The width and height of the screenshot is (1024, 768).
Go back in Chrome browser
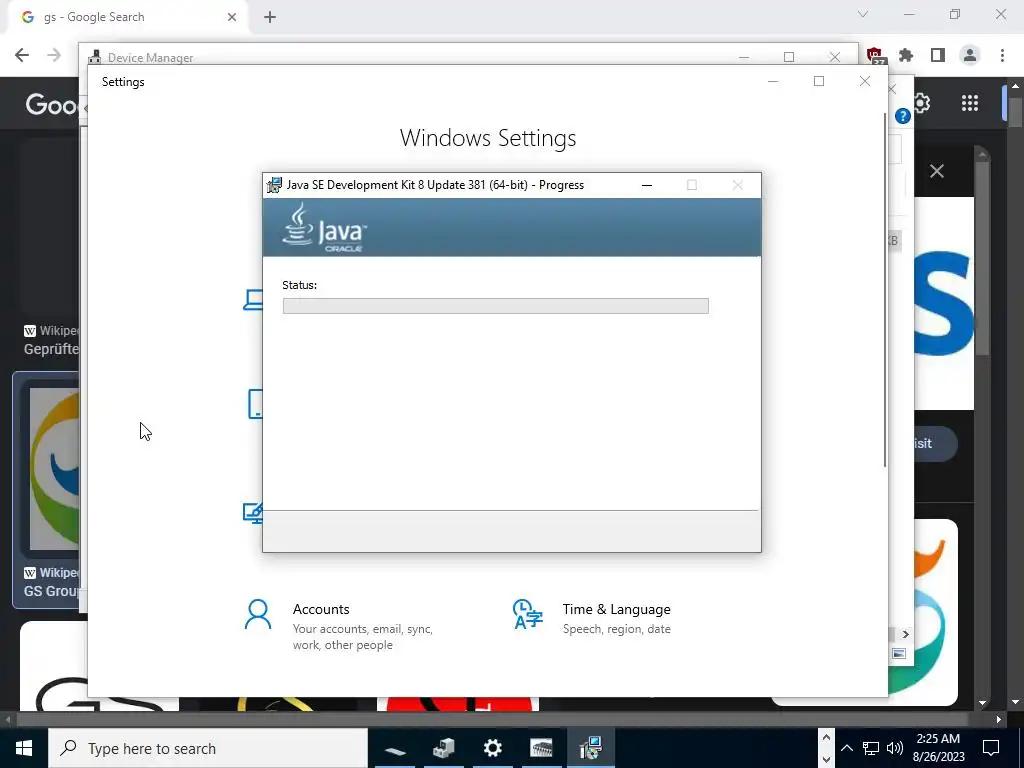pyautogui.click(x=22, y=56)
